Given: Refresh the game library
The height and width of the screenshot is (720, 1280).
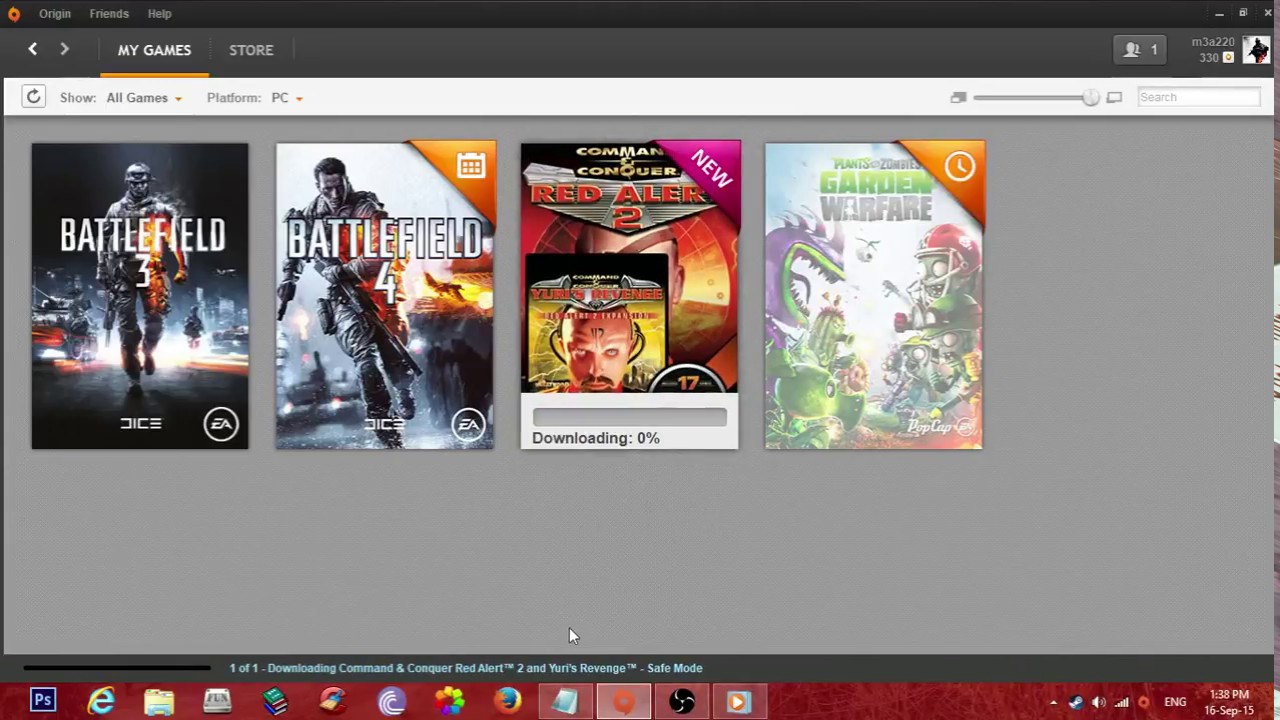Looking at the screenshot, I should pyautogui.click(x=33, y=97).
